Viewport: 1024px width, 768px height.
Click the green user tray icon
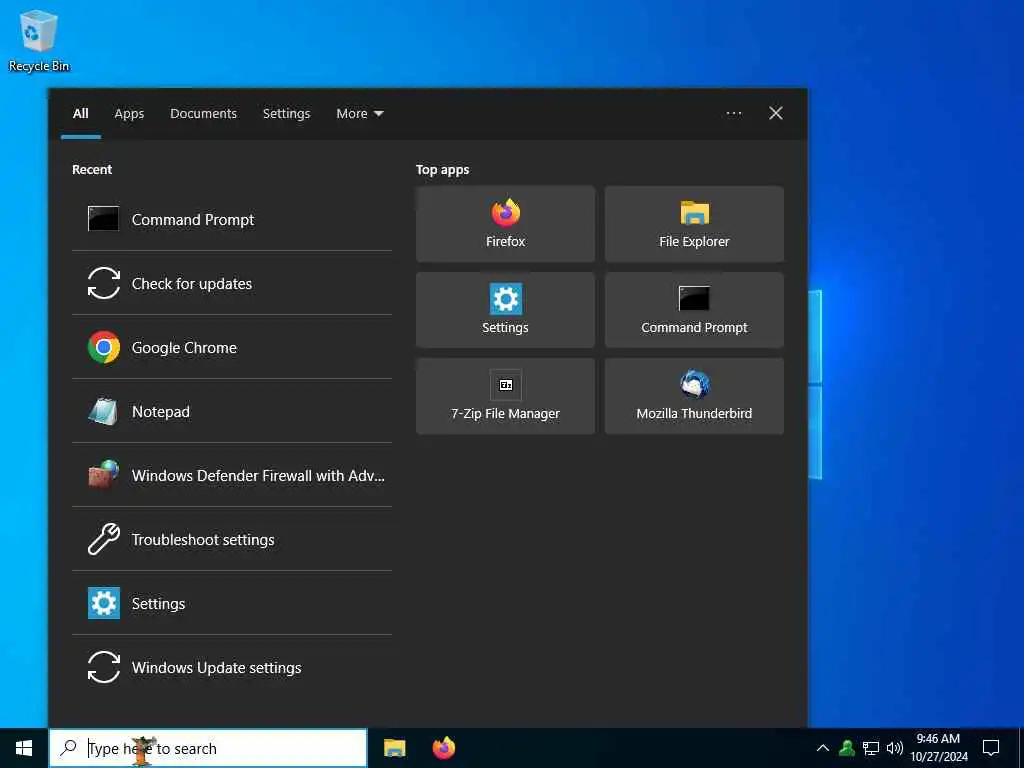[847, 748]
